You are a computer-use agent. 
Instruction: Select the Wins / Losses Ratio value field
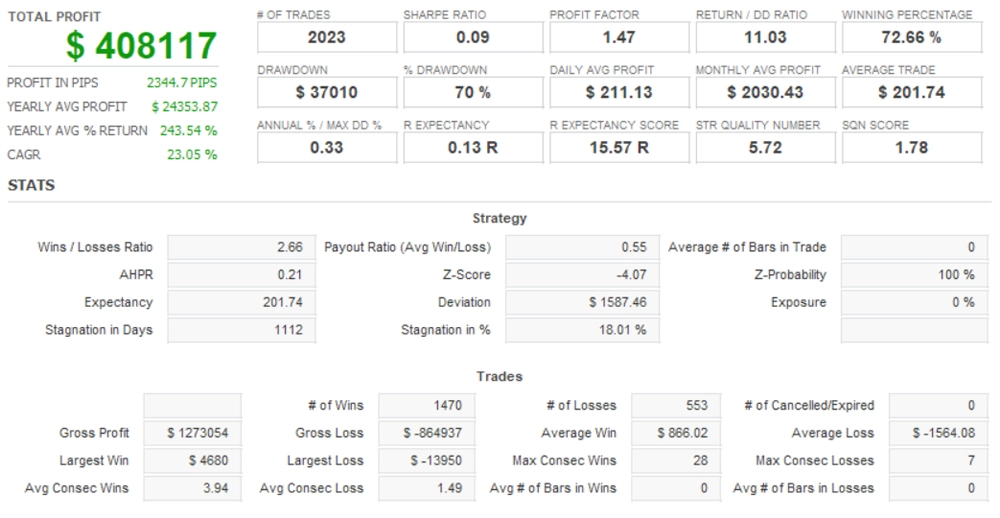(x=241, y=247)
